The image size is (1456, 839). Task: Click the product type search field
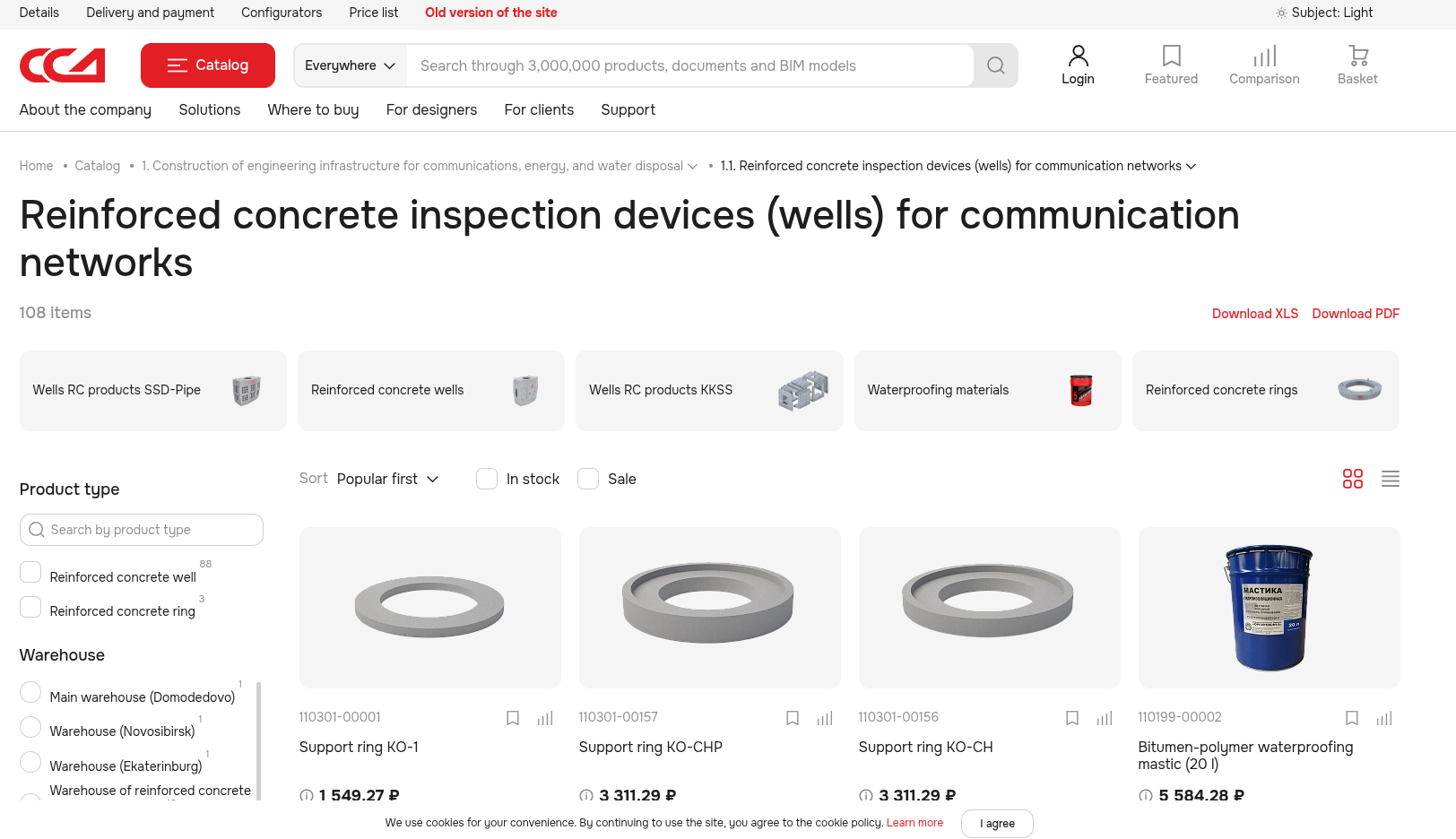[x=142, y=530]
